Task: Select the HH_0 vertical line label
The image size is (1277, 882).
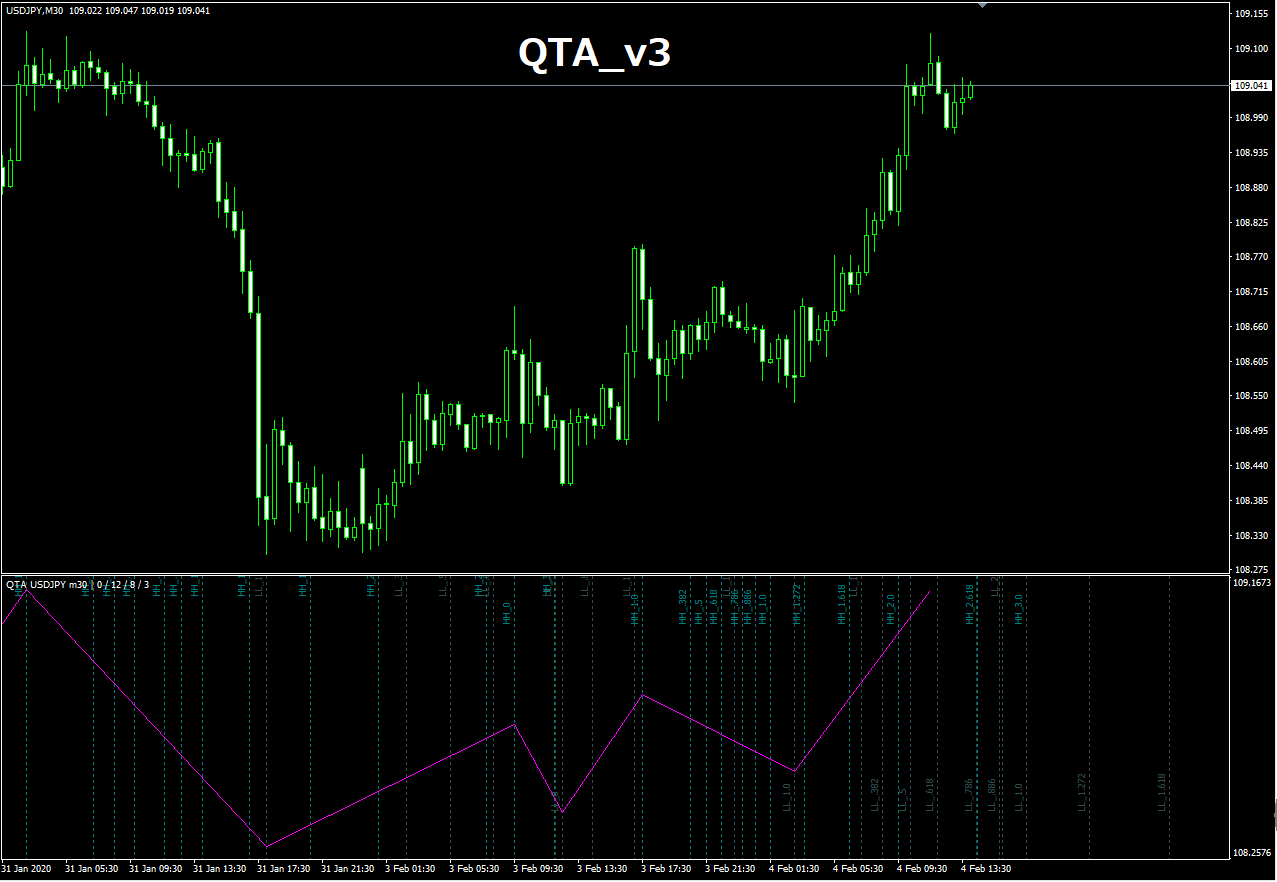Action: pos(507,613)
